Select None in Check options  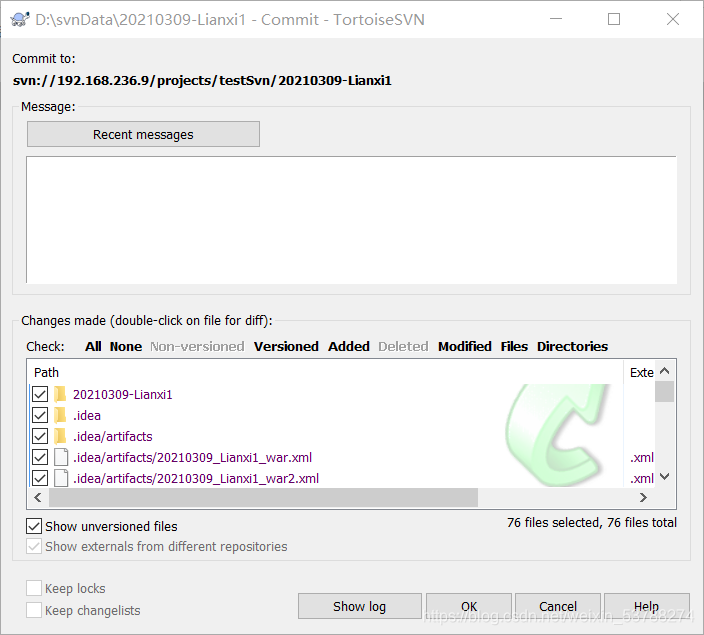point(126,346)
